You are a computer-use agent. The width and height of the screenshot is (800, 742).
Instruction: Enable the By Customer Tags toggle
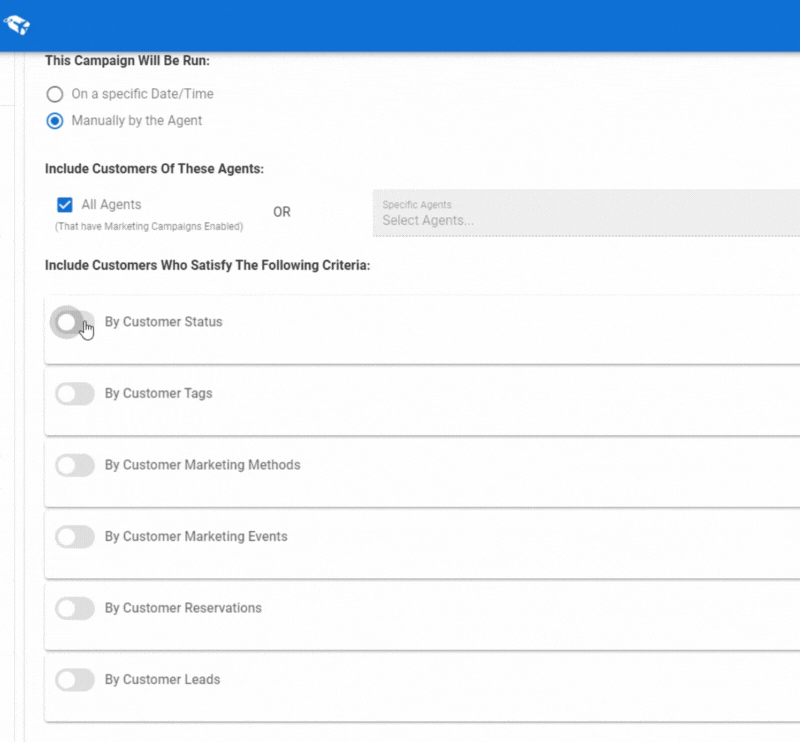tap(74, 393)
